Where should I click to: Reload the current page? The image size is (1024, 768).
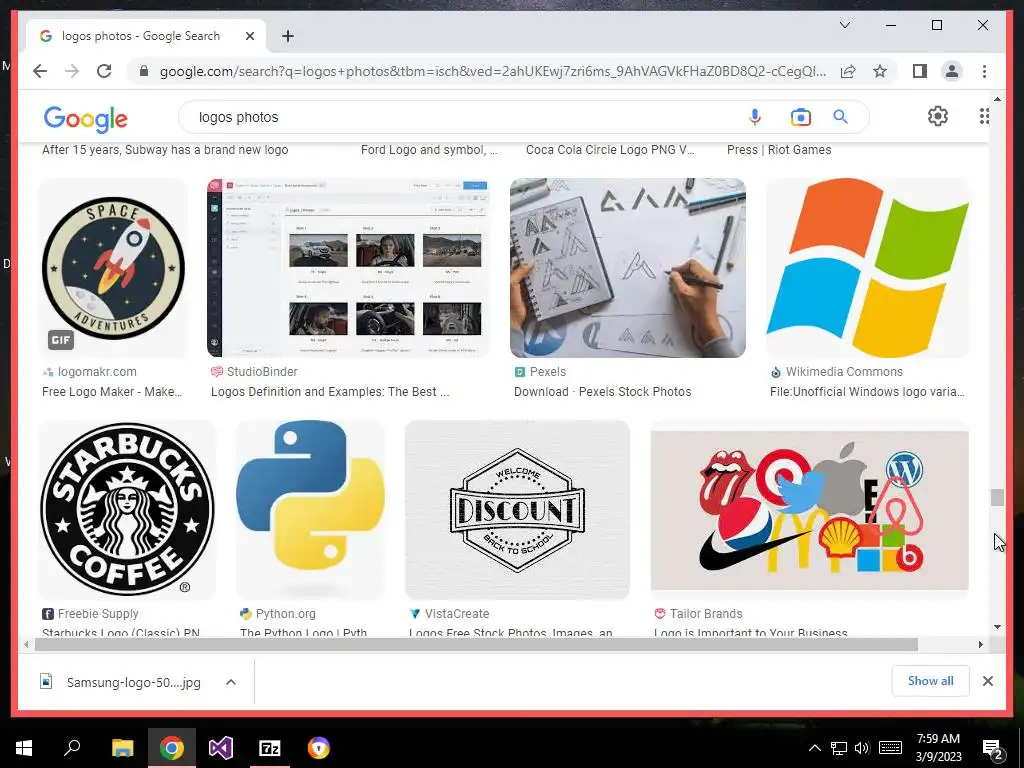tap(104, 71)
